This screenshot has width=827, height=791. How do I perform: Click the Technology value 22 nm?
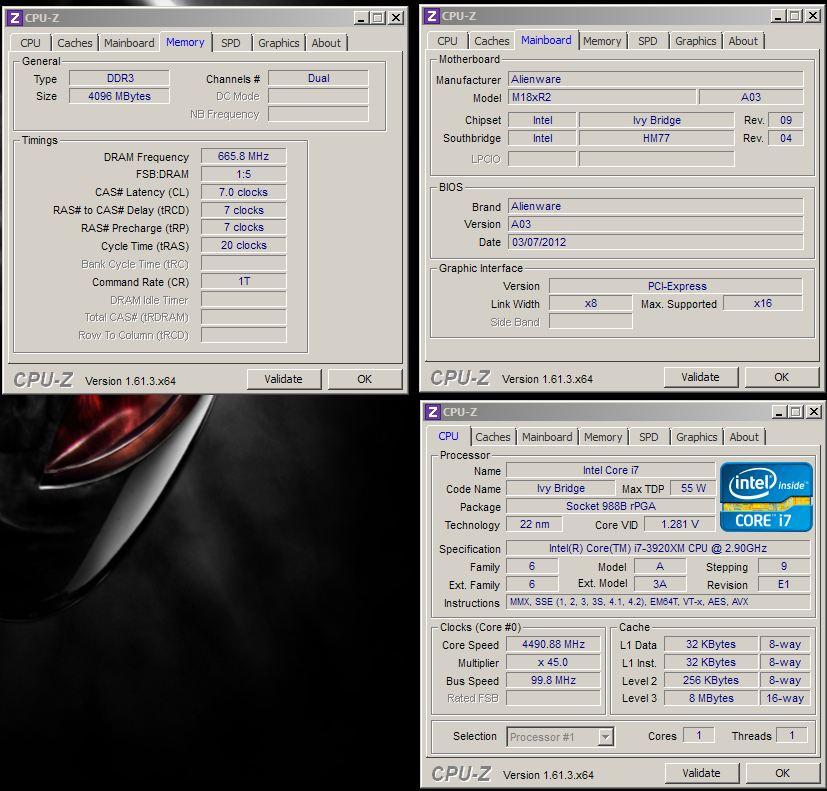534,524
